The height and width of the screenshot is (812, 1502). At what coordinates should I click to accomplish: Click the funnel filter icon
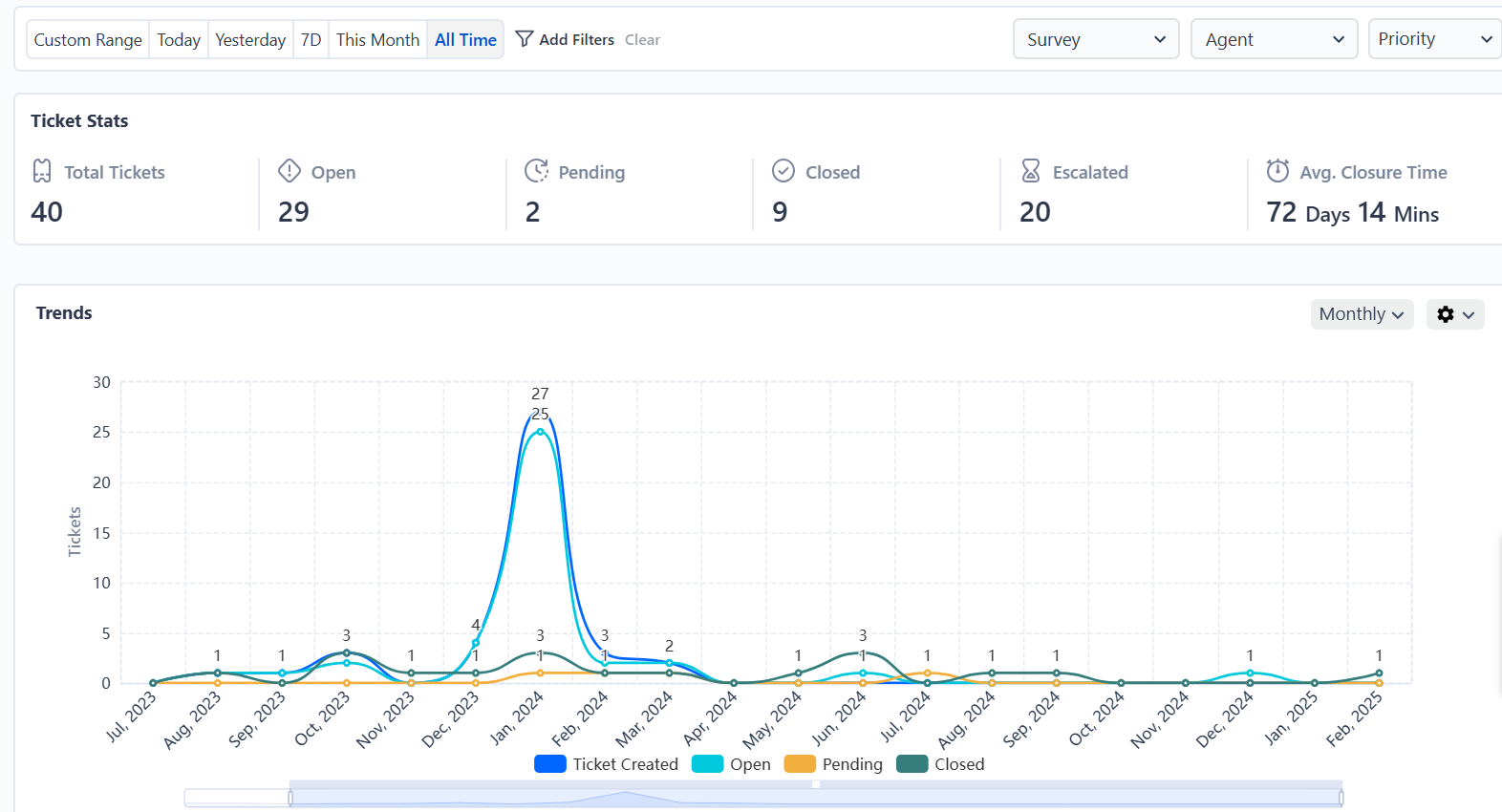pos(524,39)
